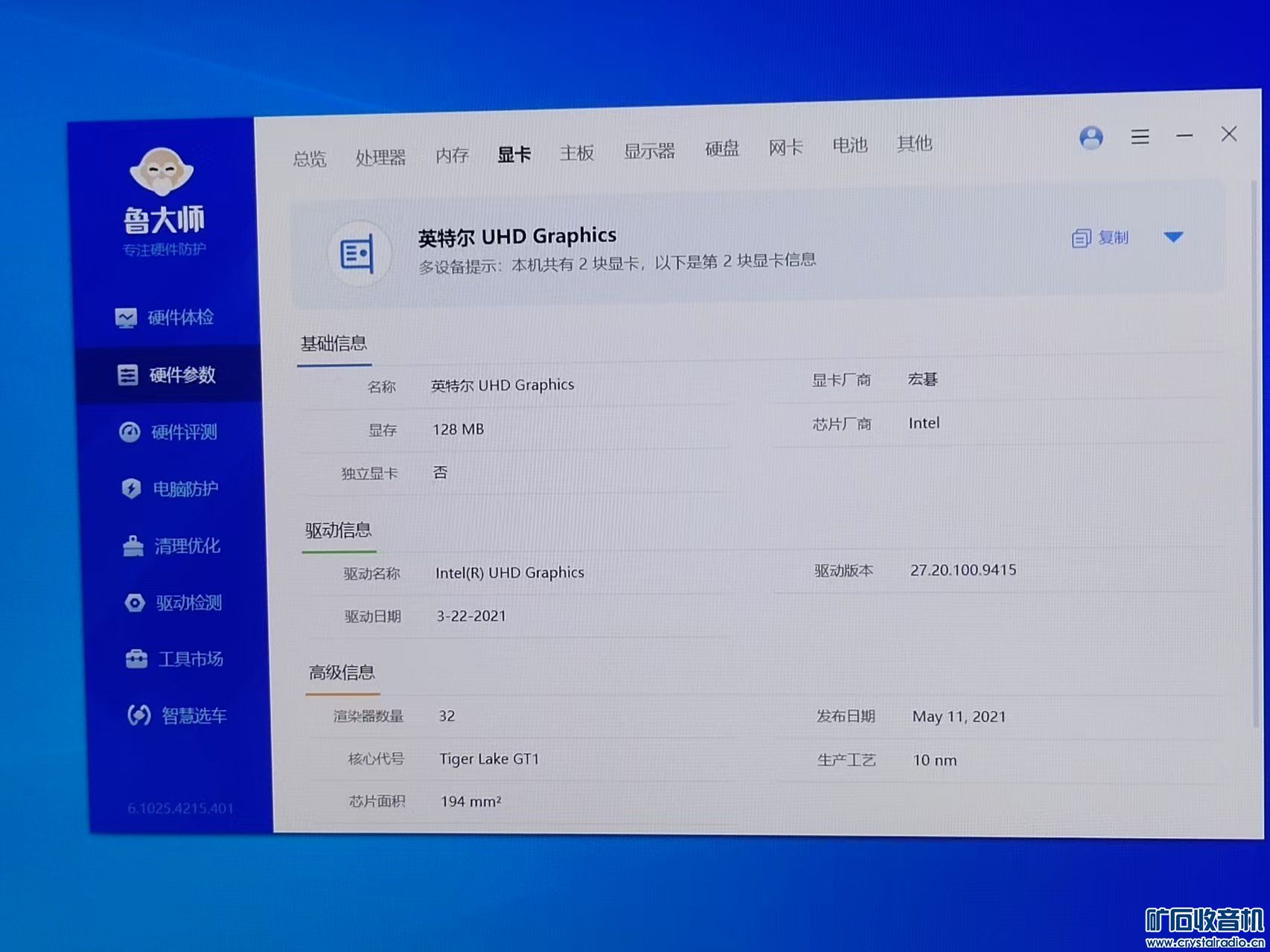Click the release date May 11, 2021
Image resolution: width=1270 pixels, height=952 pixels.
959,717
